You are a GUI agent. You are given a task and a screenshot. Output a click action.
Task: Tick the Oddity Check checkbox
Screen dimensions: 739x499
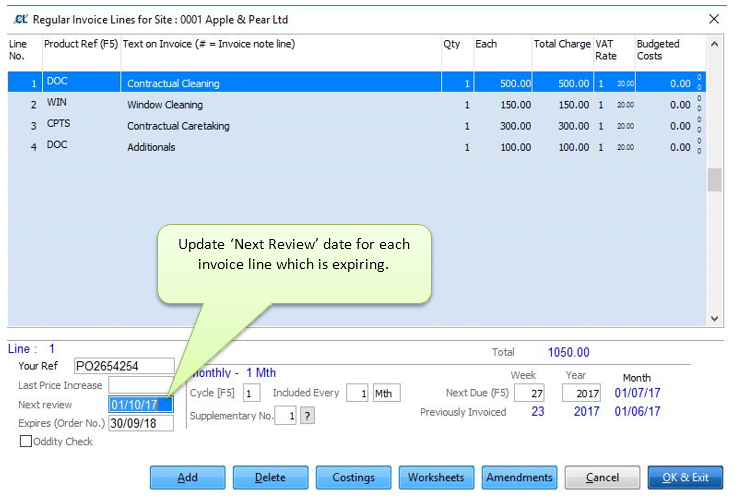pyautogui.click(x=25, y=442)
